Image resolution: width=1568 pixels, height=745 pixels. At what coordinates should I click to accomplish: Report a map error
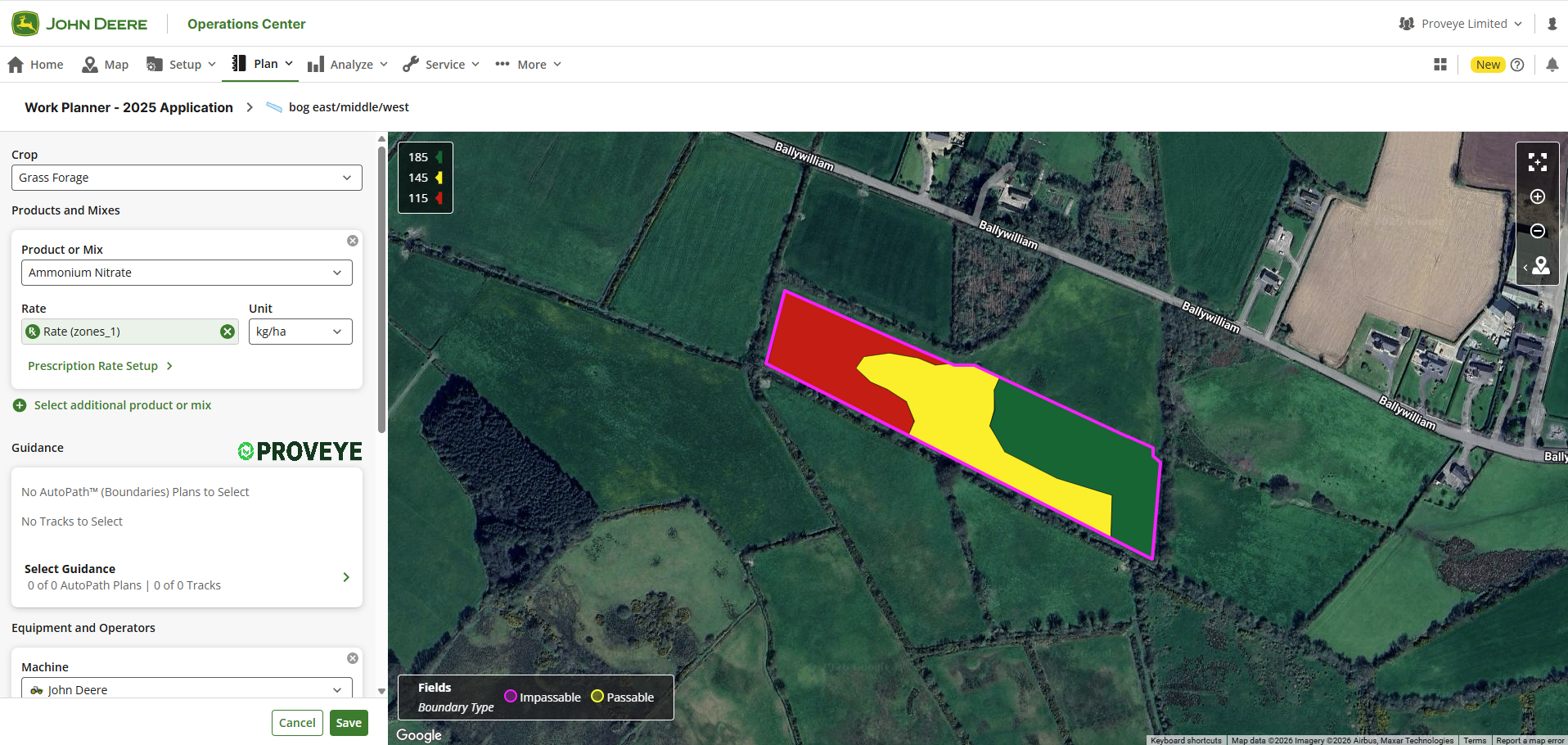point(1530,740)
